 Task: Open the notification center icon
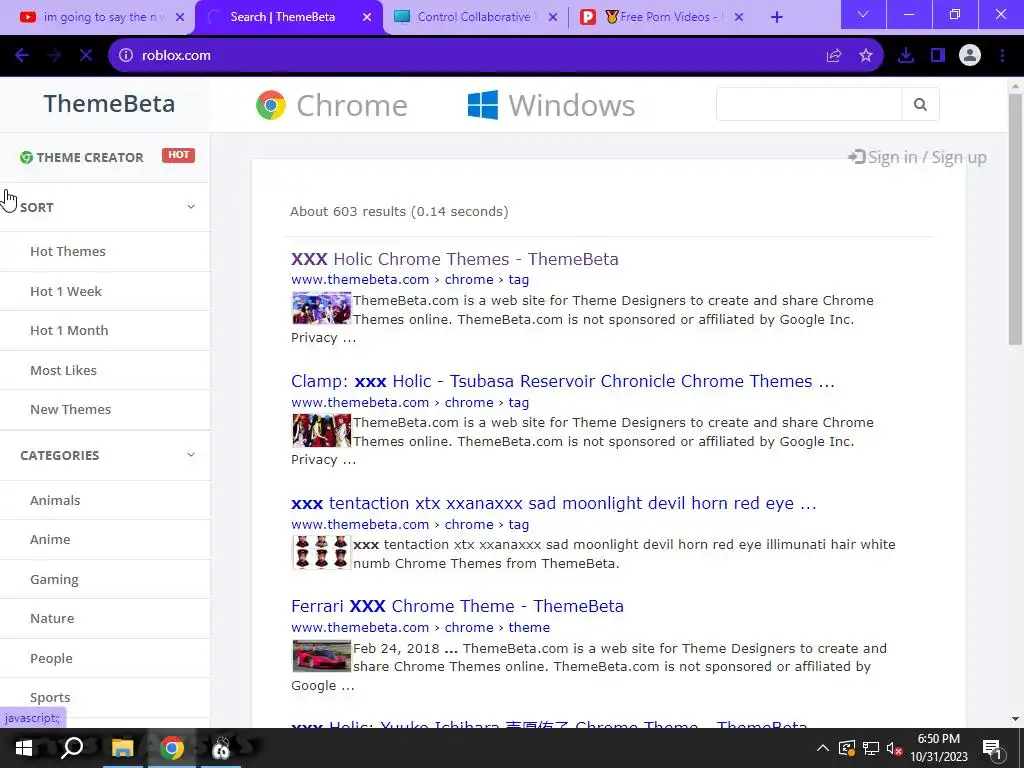tap(993, 749)
